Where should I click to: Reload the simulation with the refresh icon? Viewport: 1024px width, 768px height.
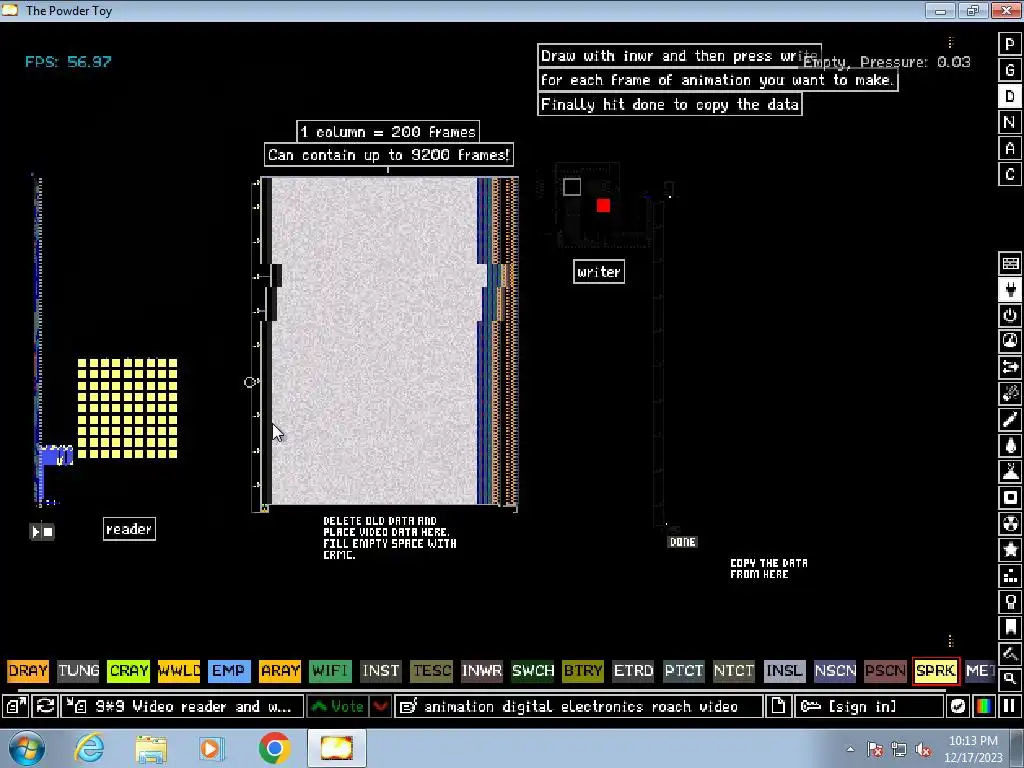(45, 706)
